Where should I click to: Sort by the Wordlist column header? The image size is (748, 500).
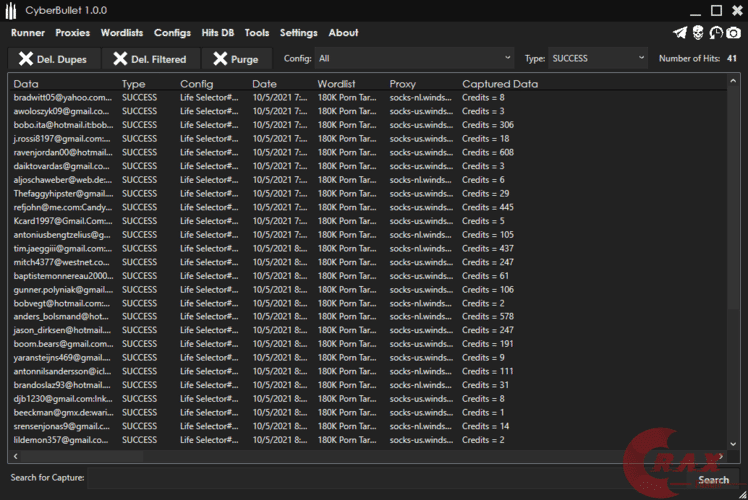pos(336,84)
